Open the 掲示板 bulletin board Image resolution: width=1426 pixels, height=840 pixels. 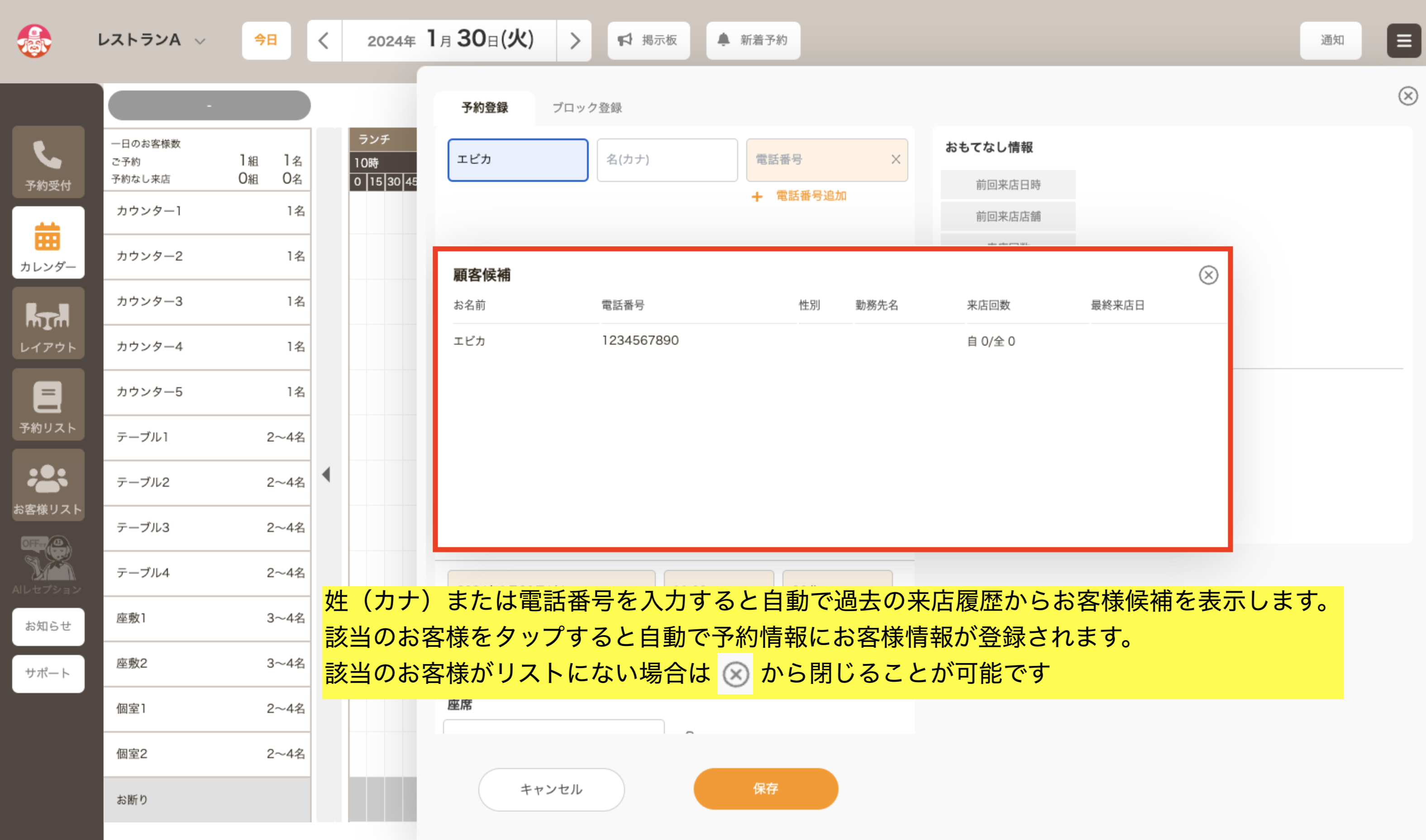(649, 40)
